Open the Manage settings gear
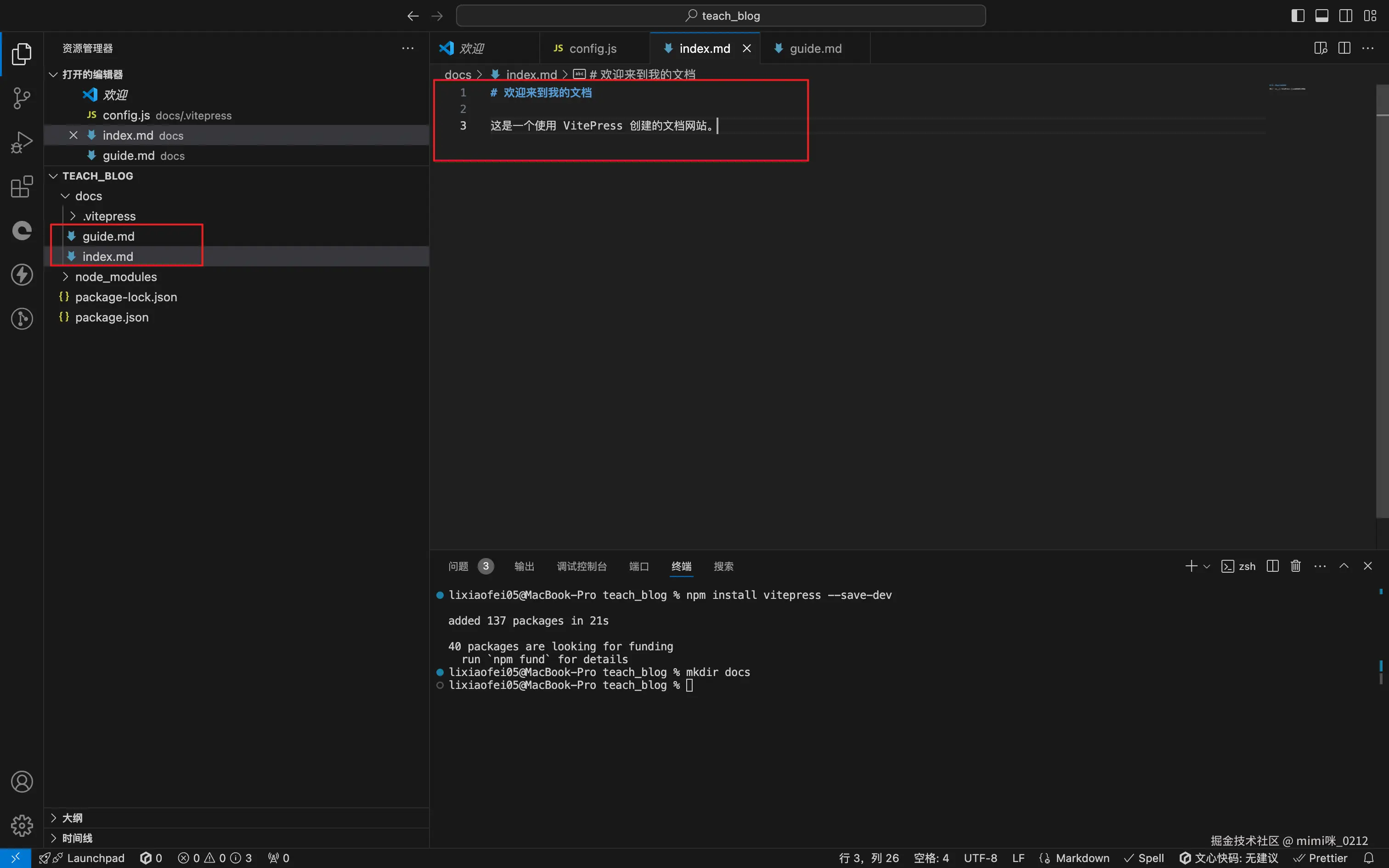This screenshot has height=868, width=1389. [x=21, y=826]
